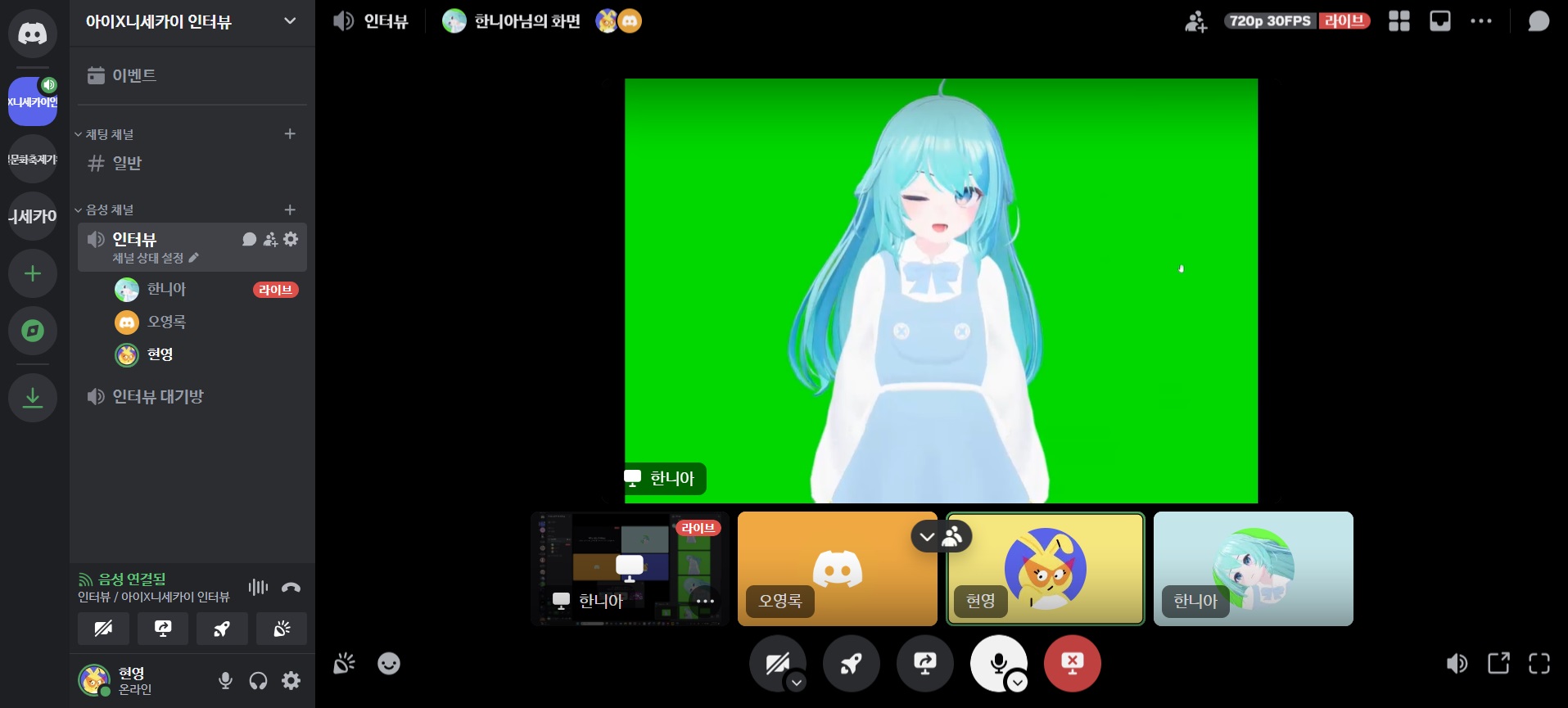Open the voice chat message panel
The width and height of the screenshot is (1568, 708).
1539,21
